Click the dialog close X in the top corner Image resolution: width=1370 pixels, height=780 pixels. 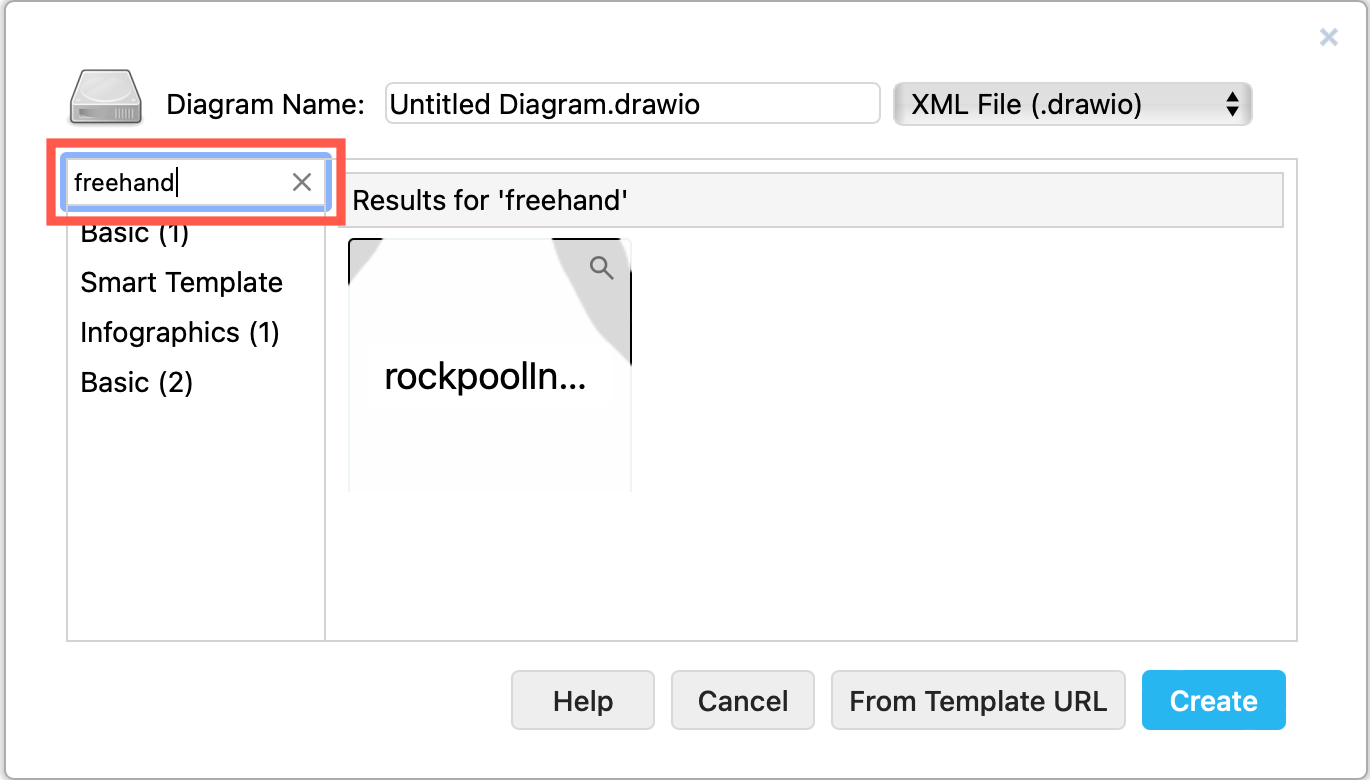pos(1328,37)
